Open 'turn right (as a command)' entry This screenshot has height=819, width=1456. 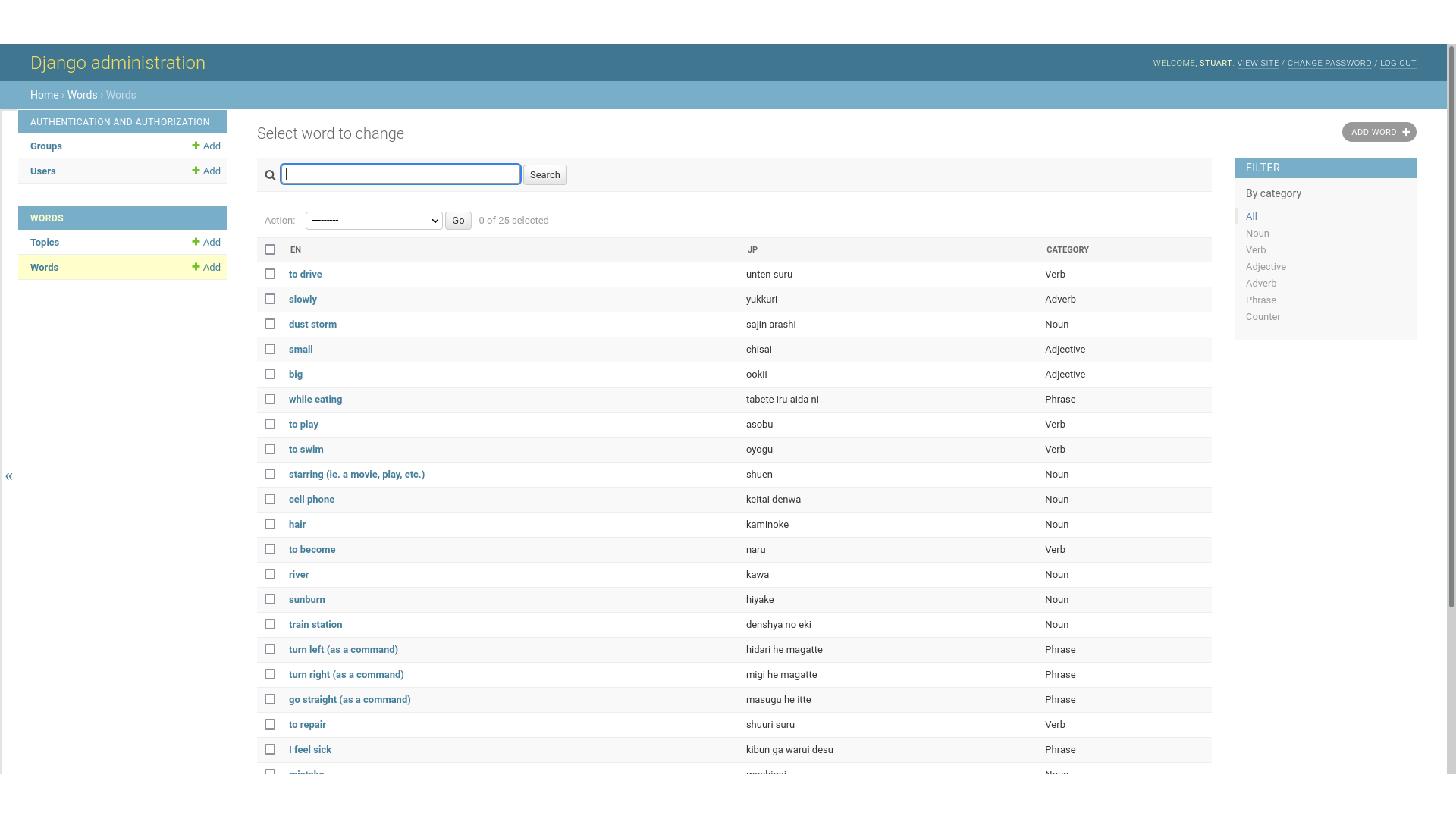pos(346,674)
